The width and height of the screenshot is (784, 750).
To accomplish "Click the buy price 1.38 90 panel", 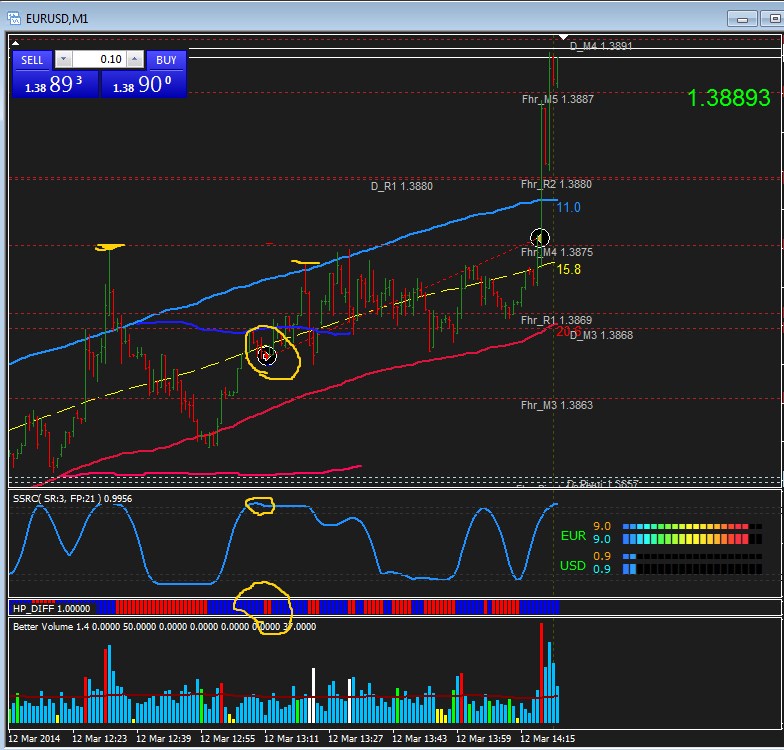I will tap(144, 84).
